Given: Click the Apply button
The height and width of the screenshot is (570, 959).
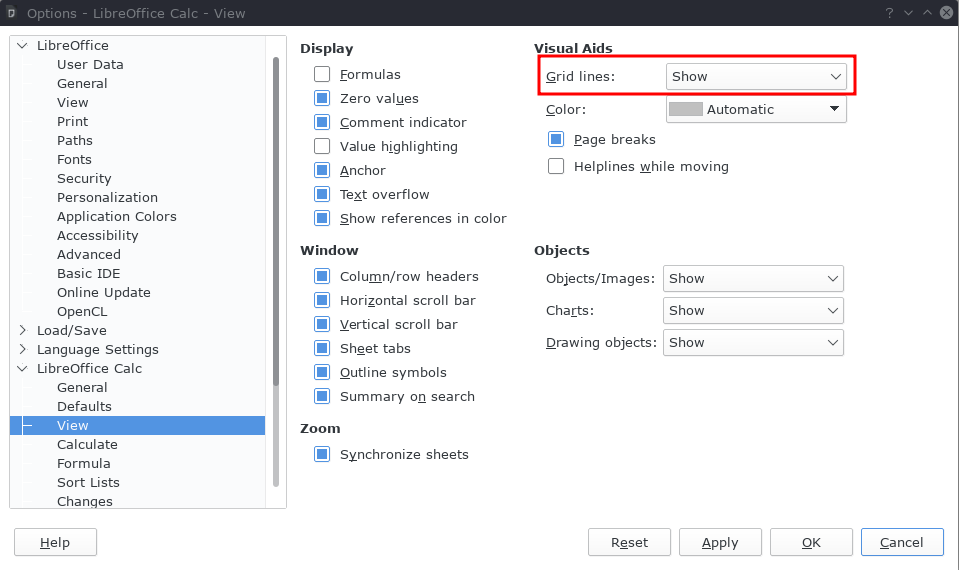Looking at the screenshot, I should point(720,542).
